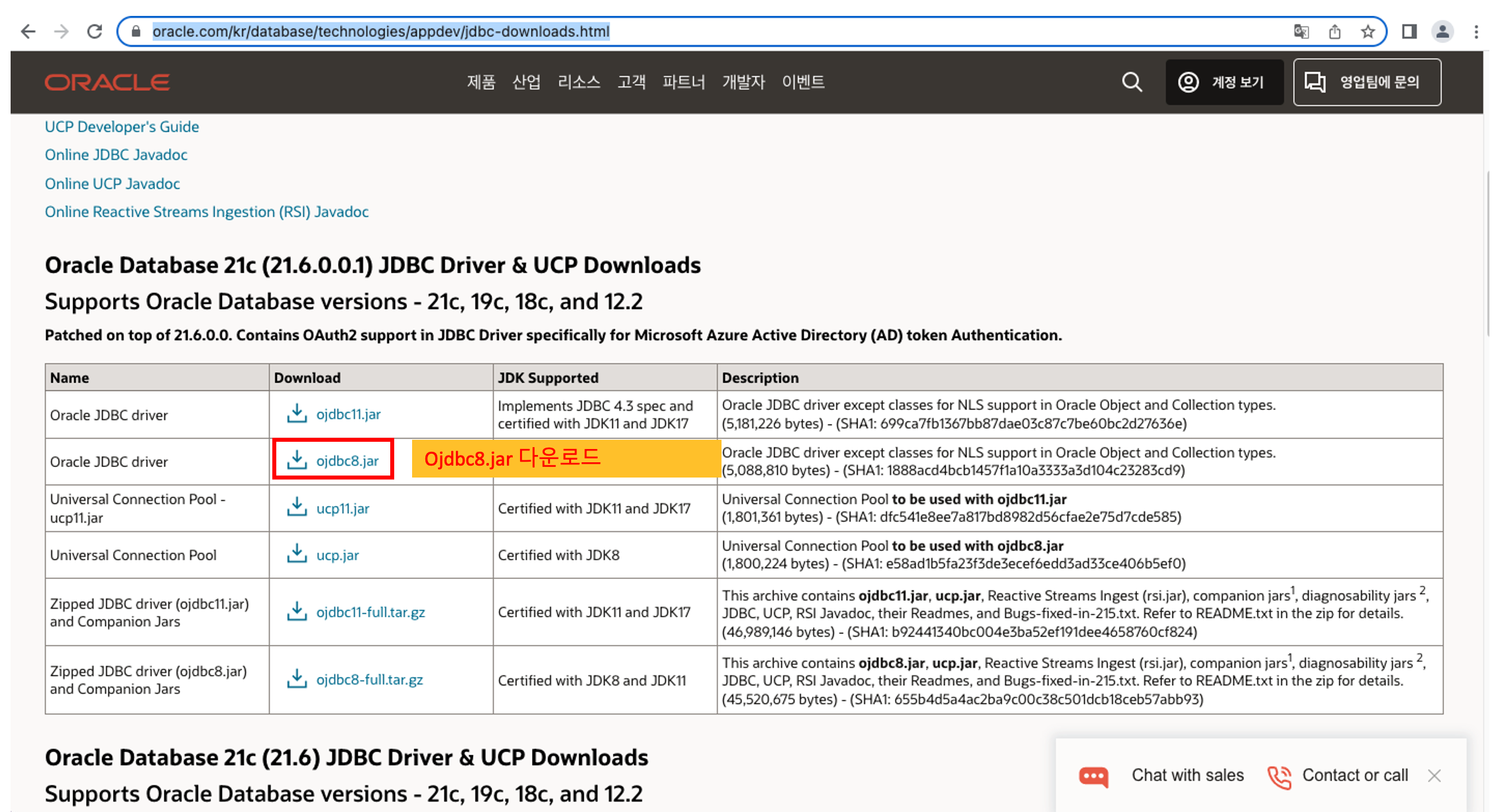The height and width of the screenshot is (812, 1504).
Task: Click the 21.6.0.0.1 JDBC Driver heading
Action: [x=372, y=265]
